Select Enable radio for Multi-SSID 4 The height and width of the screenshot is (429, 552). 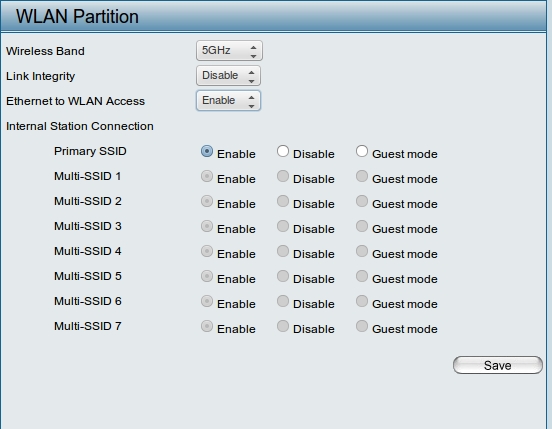(207, 251)
